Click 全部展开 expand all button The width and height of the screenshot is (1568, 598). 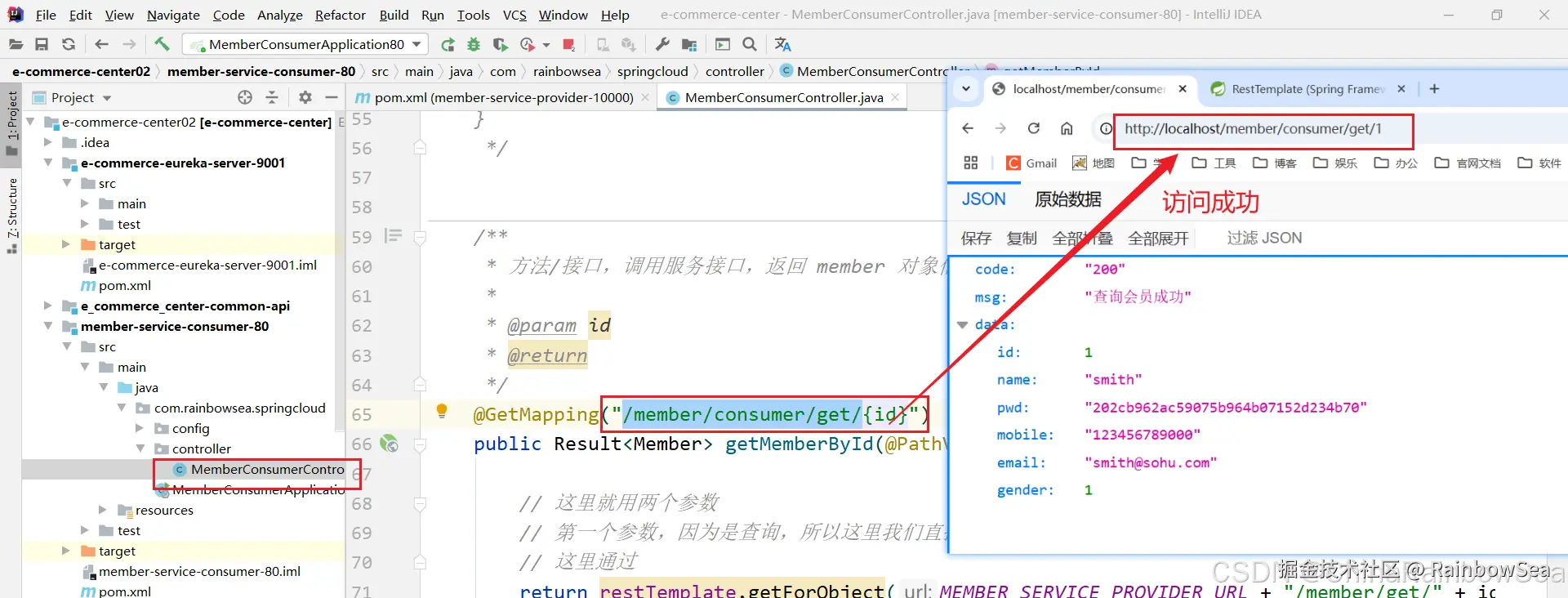point(1158,238)
